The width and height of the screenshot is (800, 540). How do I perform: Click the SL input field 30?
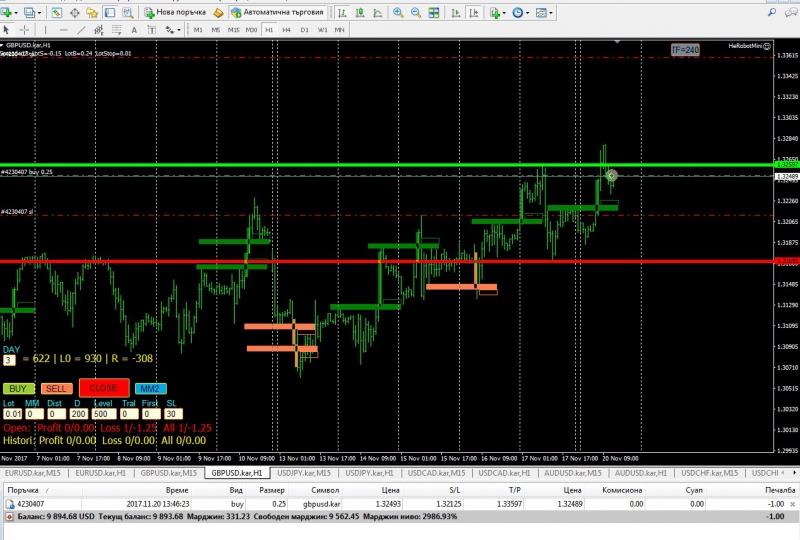[173, 414]
